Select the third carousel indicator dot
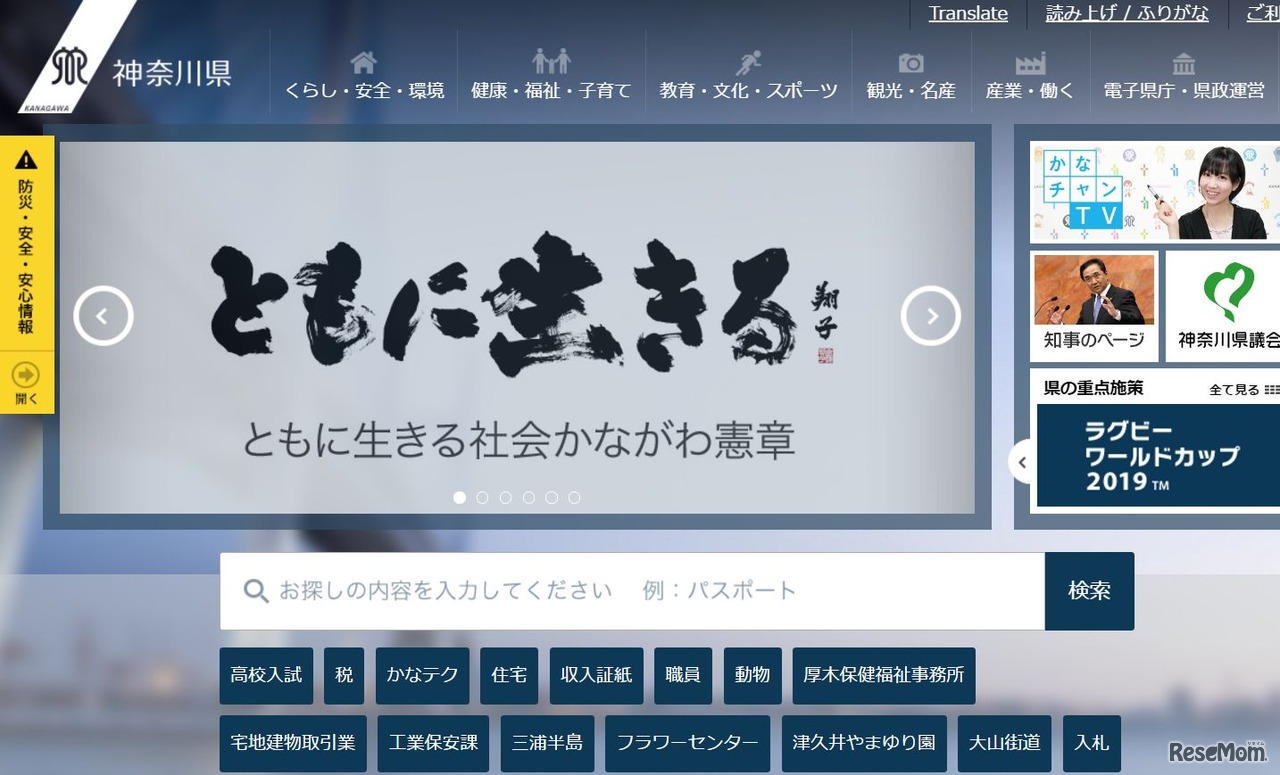Image resolution: width=1280 pixels, height=775 pixels. coord(506,497)
